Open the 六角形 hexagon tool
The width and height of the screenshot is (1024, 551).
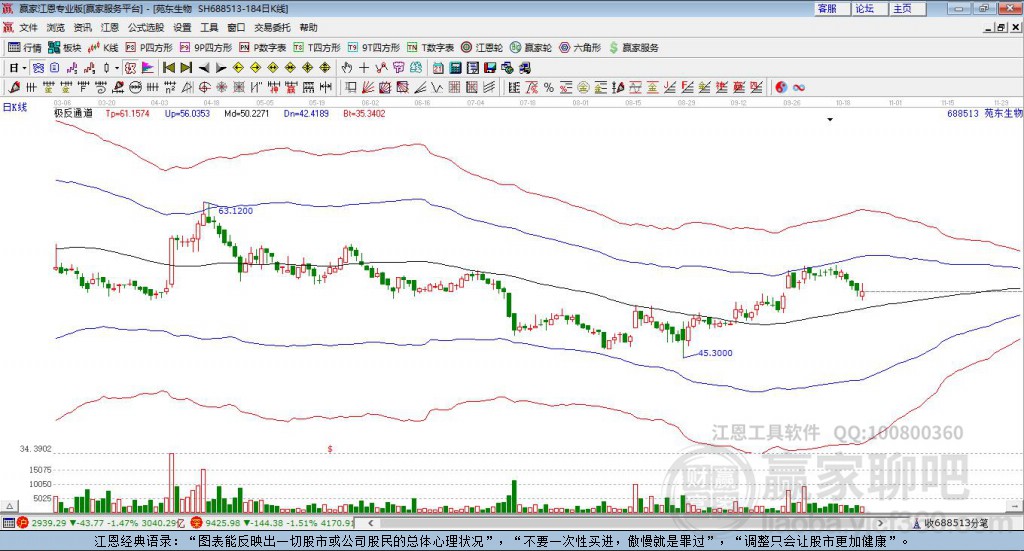pos(580,48)
